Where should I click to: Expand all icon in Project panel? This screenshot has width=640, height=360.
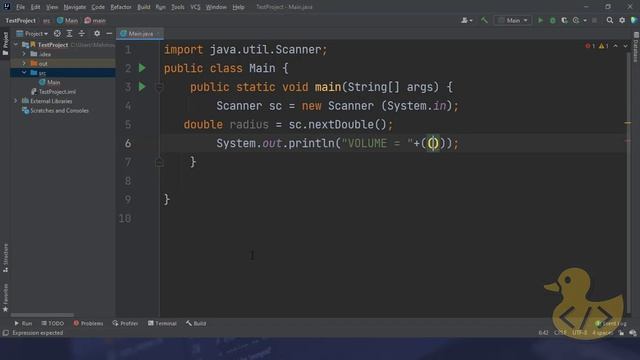coord(69,33)
